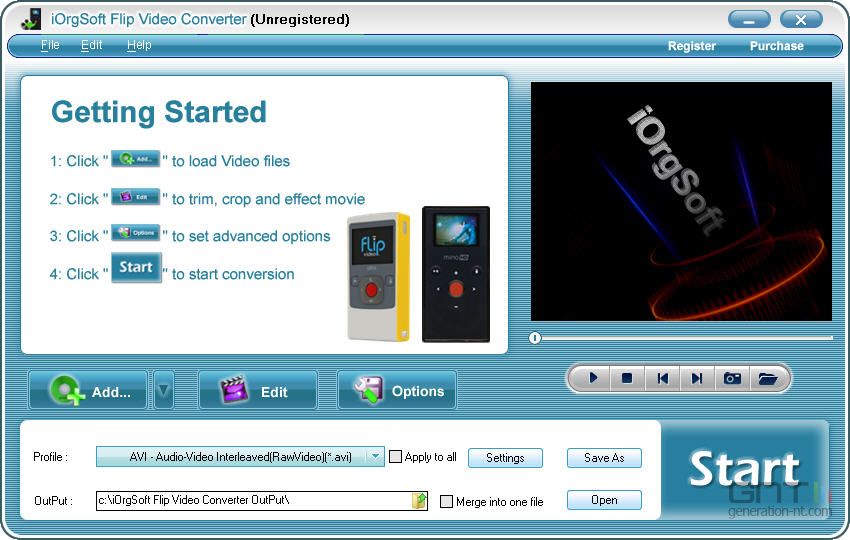Image resolution: width=850 pixels, height=540 pixels.
Task: Click the yellow Flip camera image
Action: coord(378,277)
